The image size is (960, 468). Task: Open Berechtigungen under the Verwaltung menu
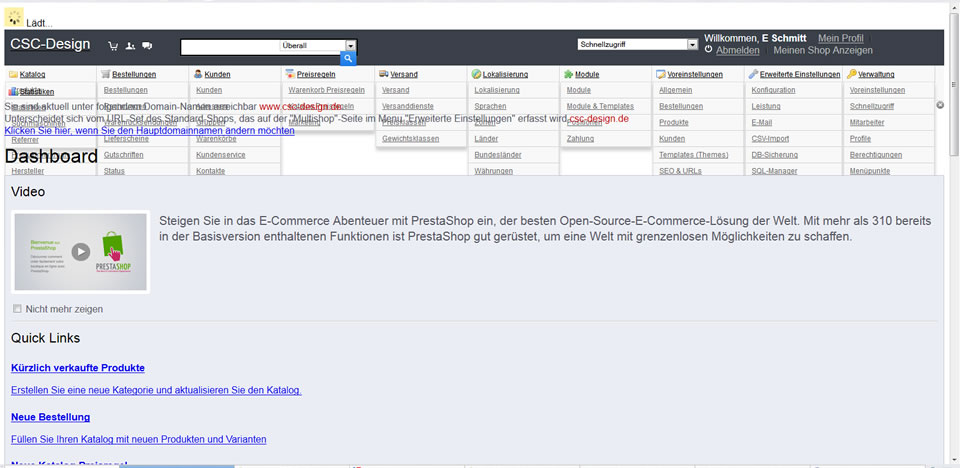pos(876,155)
